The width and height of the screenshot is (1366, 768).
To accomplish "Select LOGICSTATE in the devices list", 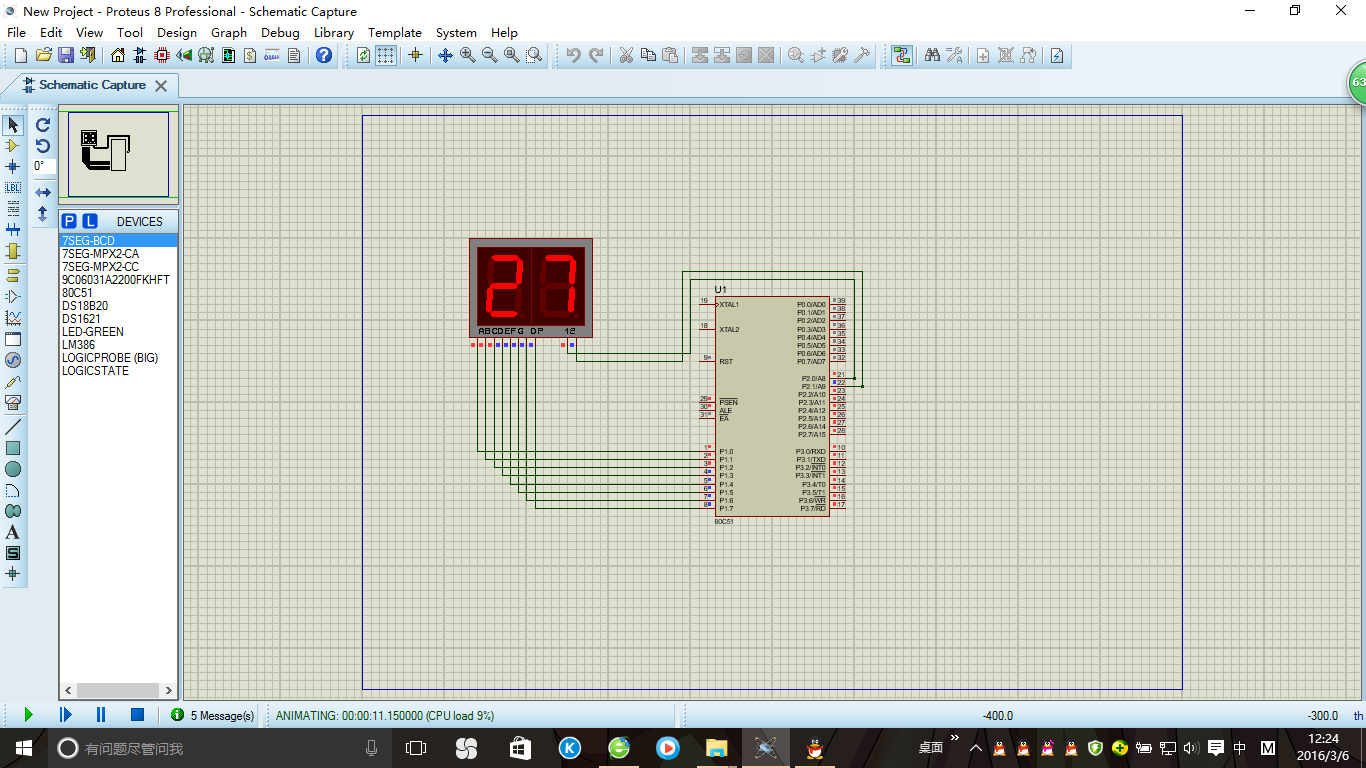I will pyautogui.click(x=95, y=371).
